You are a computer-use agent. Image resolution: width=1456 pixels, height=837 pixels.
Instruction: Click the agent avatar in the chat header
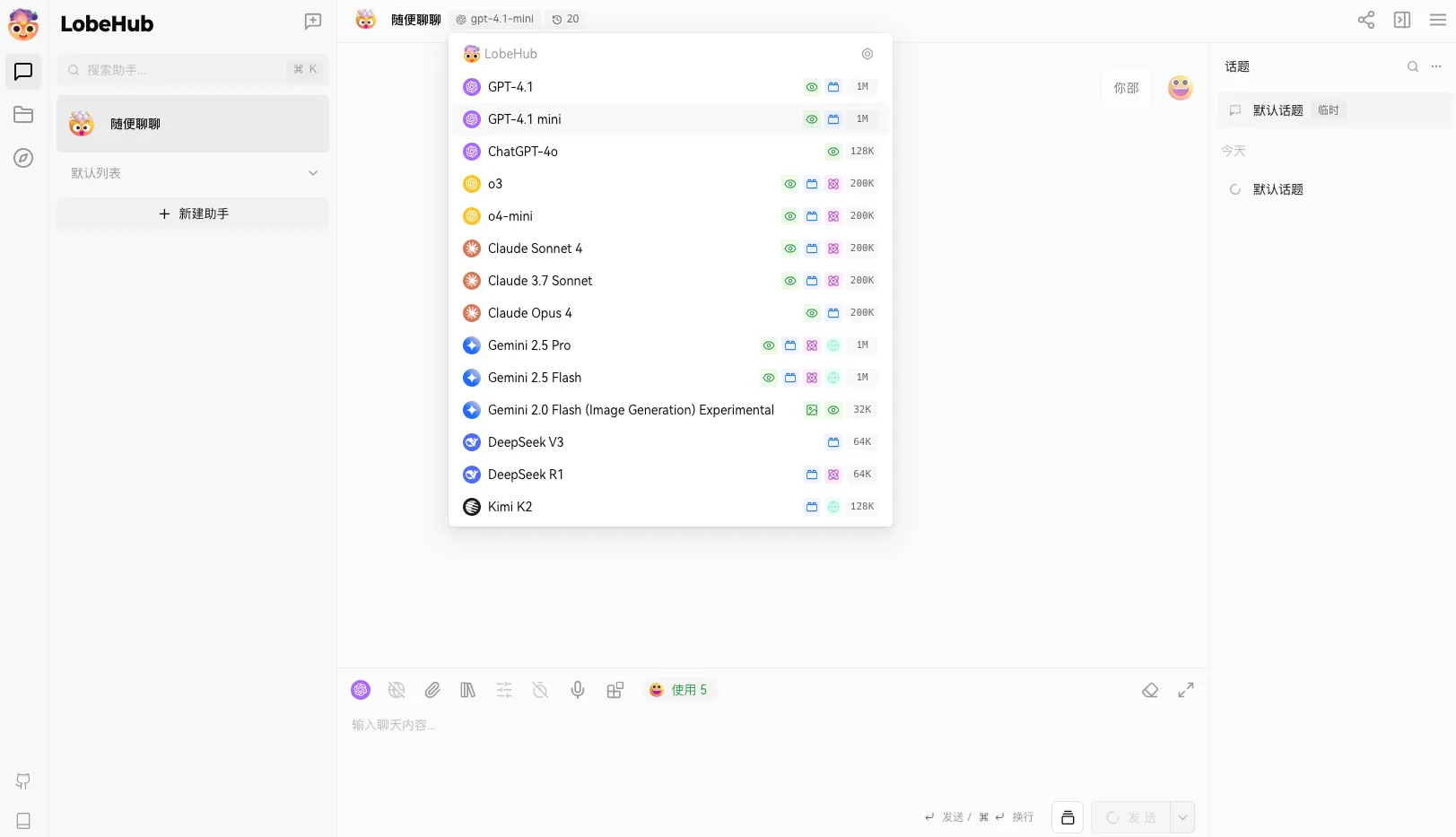[x=366, y=19]
